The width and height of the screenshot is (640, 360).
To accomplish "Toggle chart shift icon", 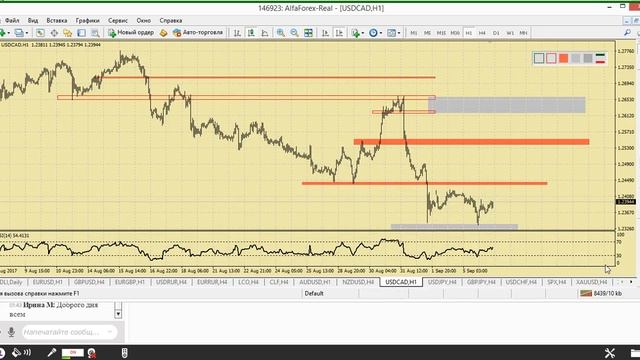I will click(339, 33).
